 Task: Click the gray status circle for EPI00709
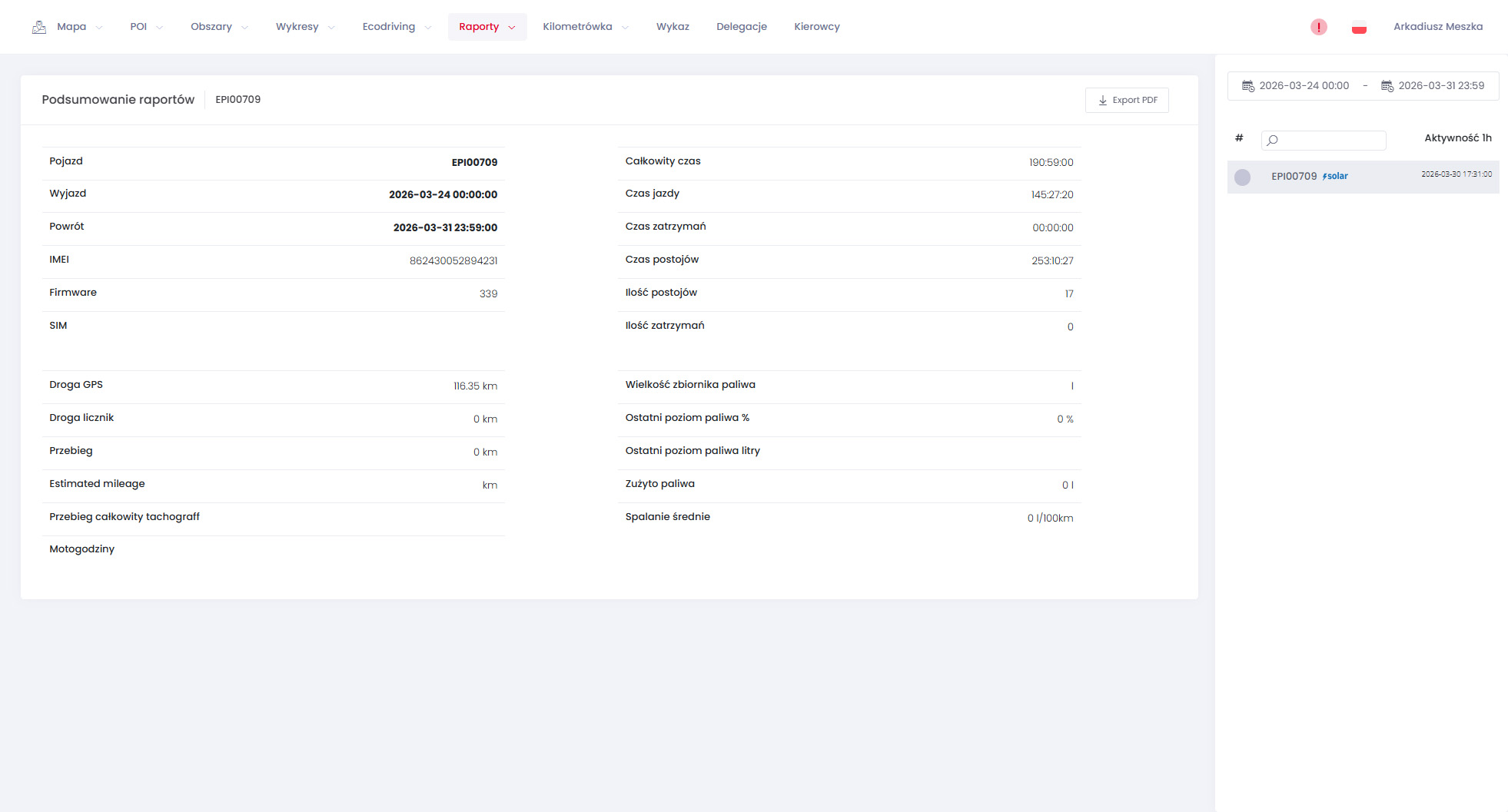pyautogui.click(x=1242, y=177)
